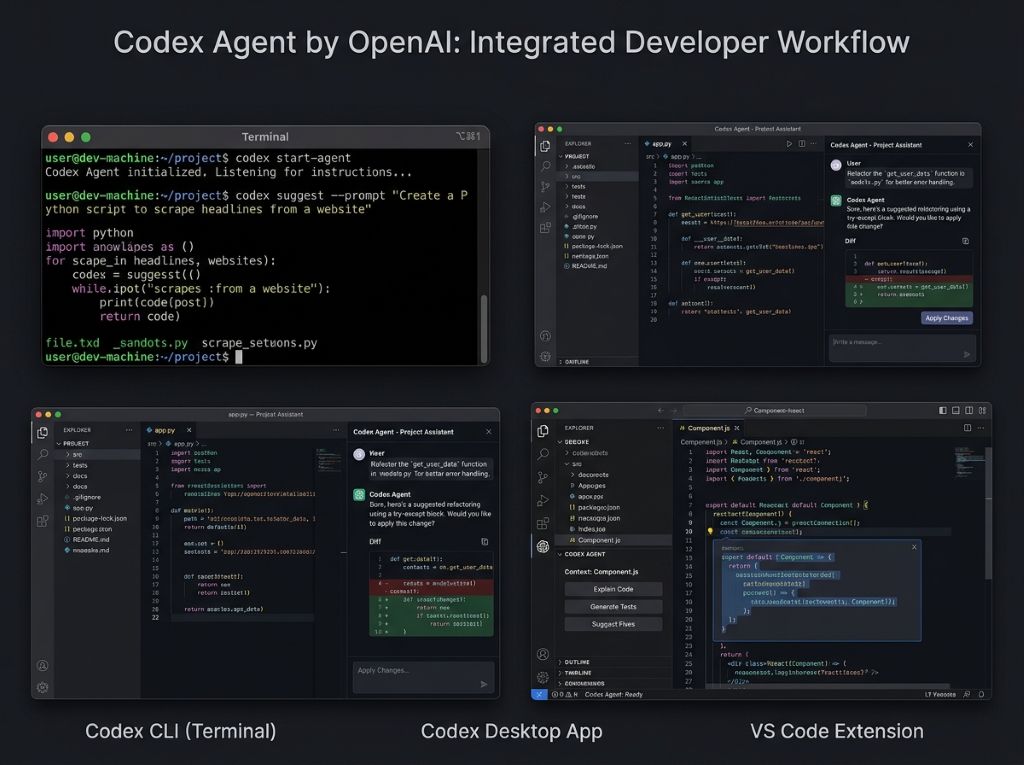Copy the diff in the bottom-left Codex Agent panel

point(485,542)
